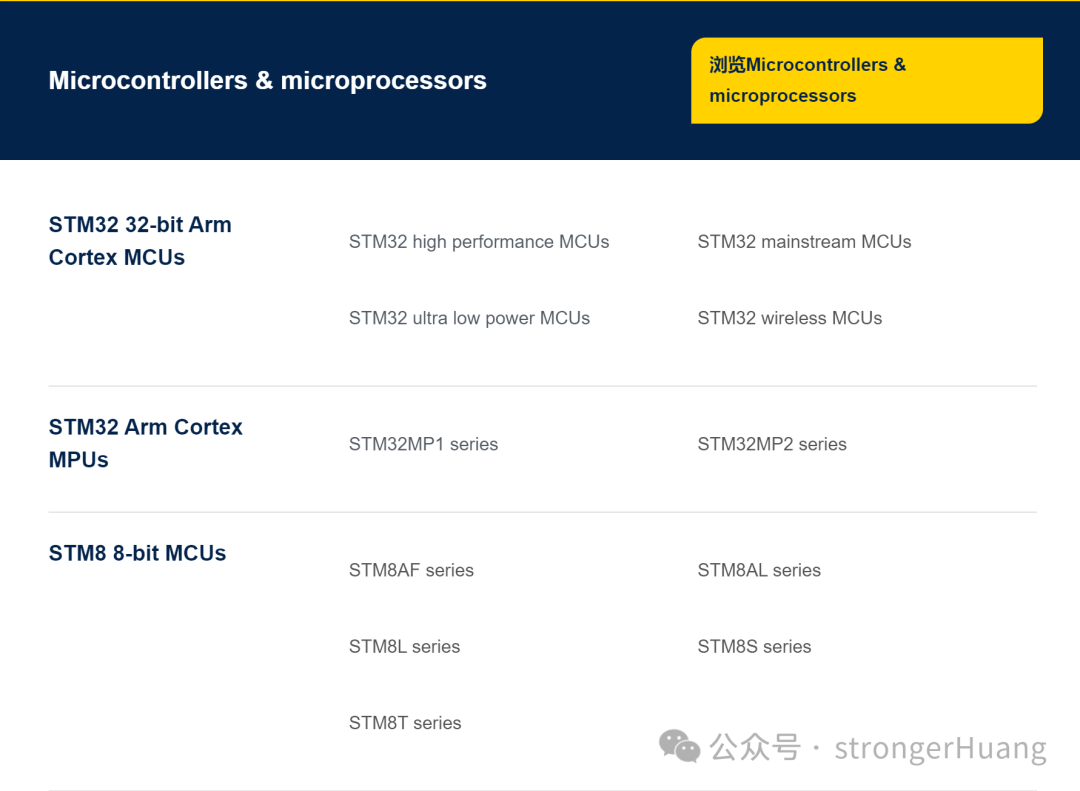Open STM8L series page

404,646
